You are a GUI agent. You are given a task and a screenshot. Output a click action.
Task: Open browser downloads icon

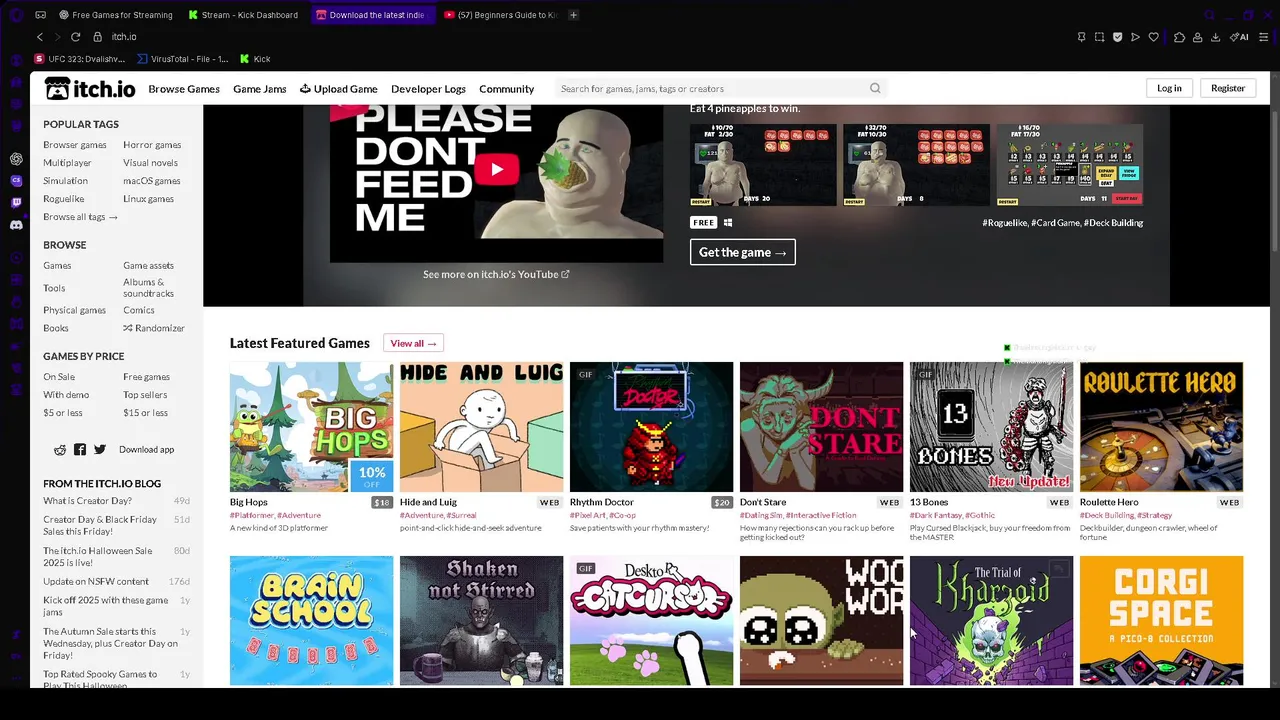pos(1216,37)
